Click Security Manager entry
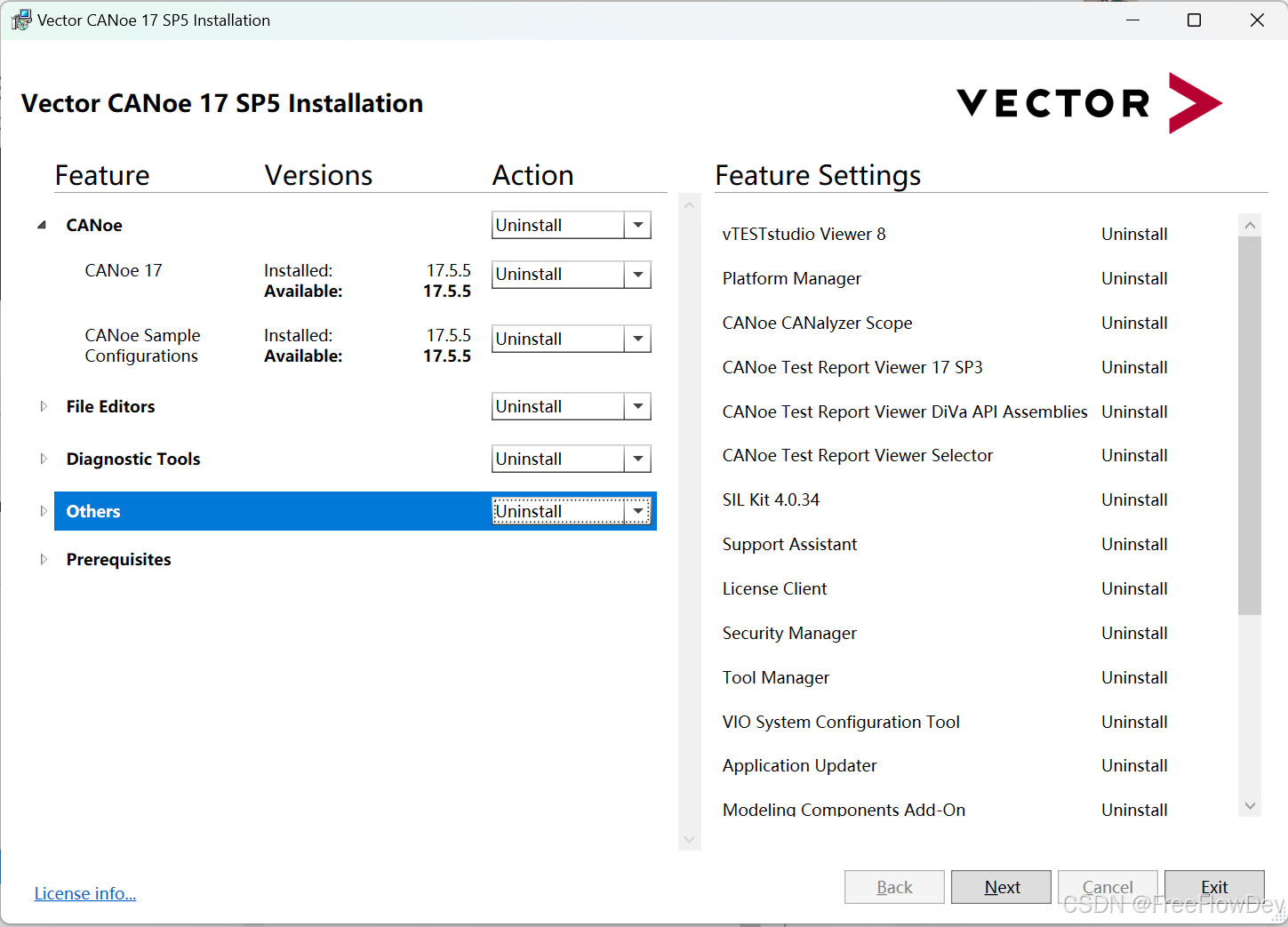This screenshot has height=927, width=1288. click(x=789, y=633)
